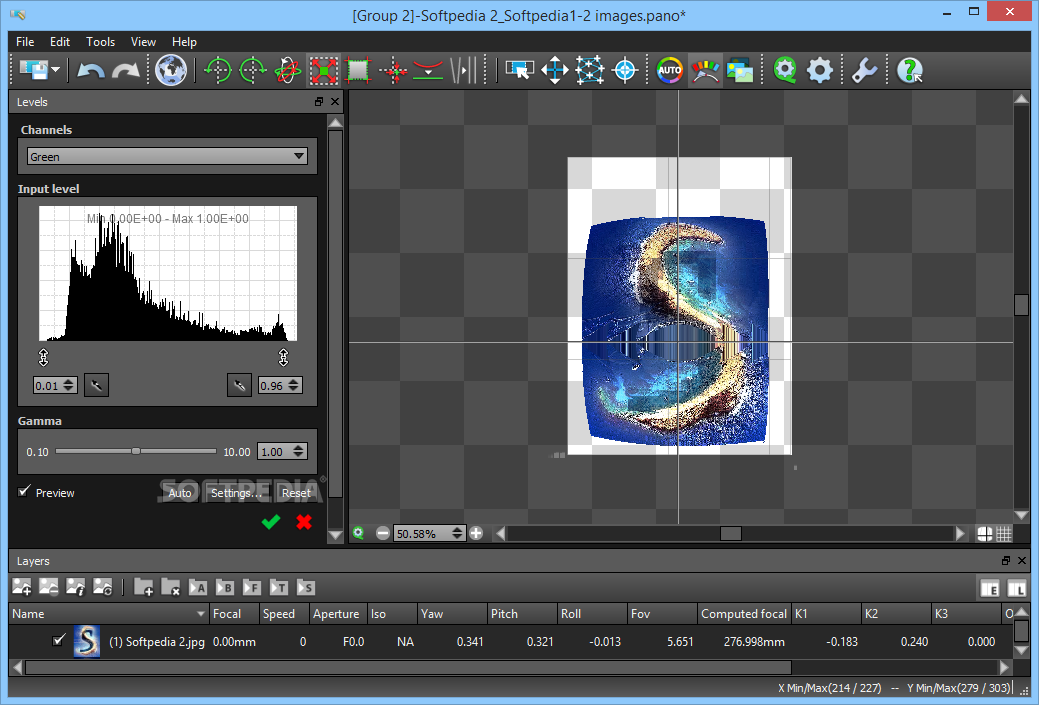Open the stacked pictures layers tool
Image resolution: width=1039 pixels, height=705 pixels.
740,70
